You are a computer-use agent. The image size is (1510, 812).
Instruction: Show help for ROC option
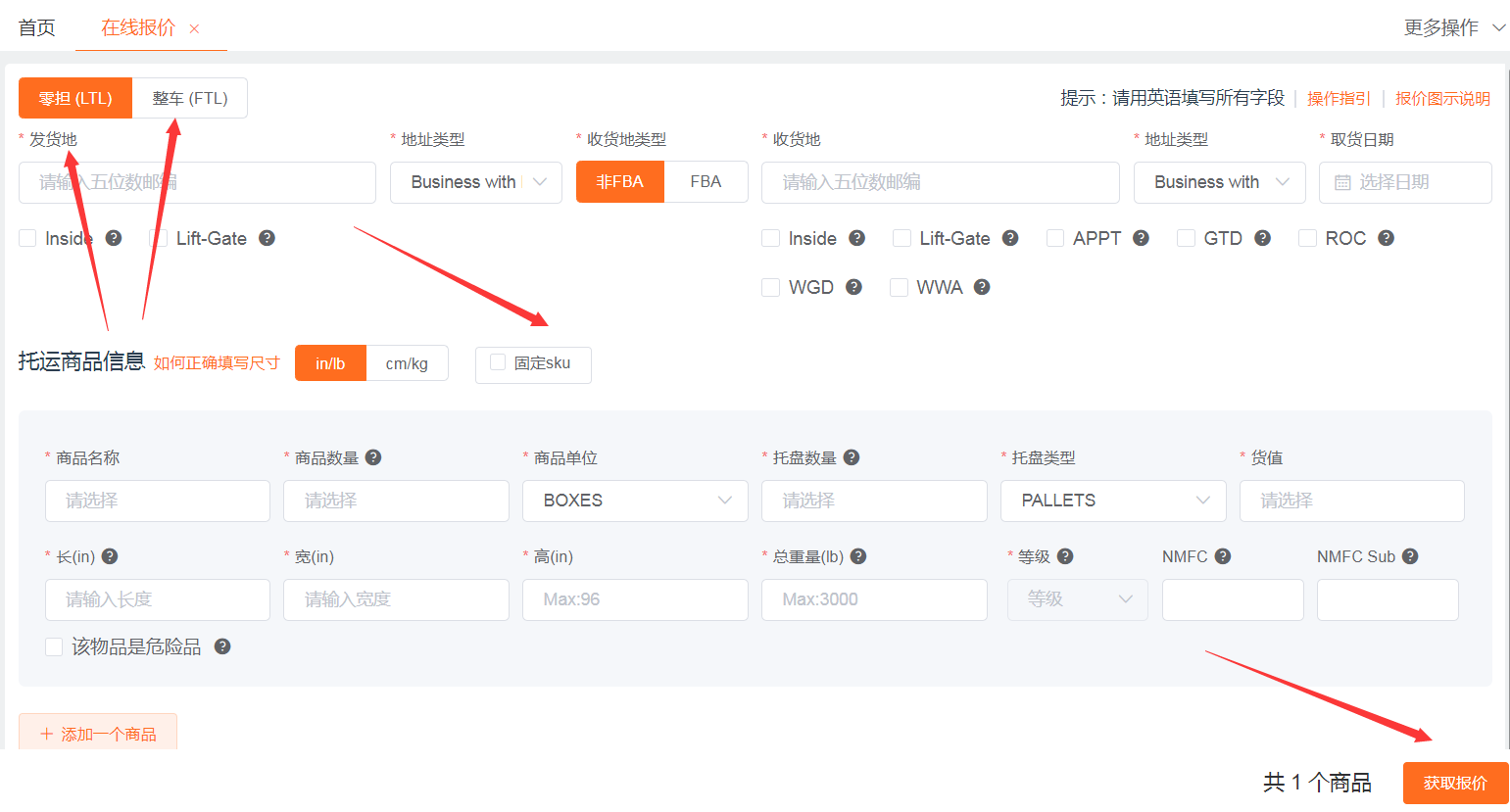1386,238
